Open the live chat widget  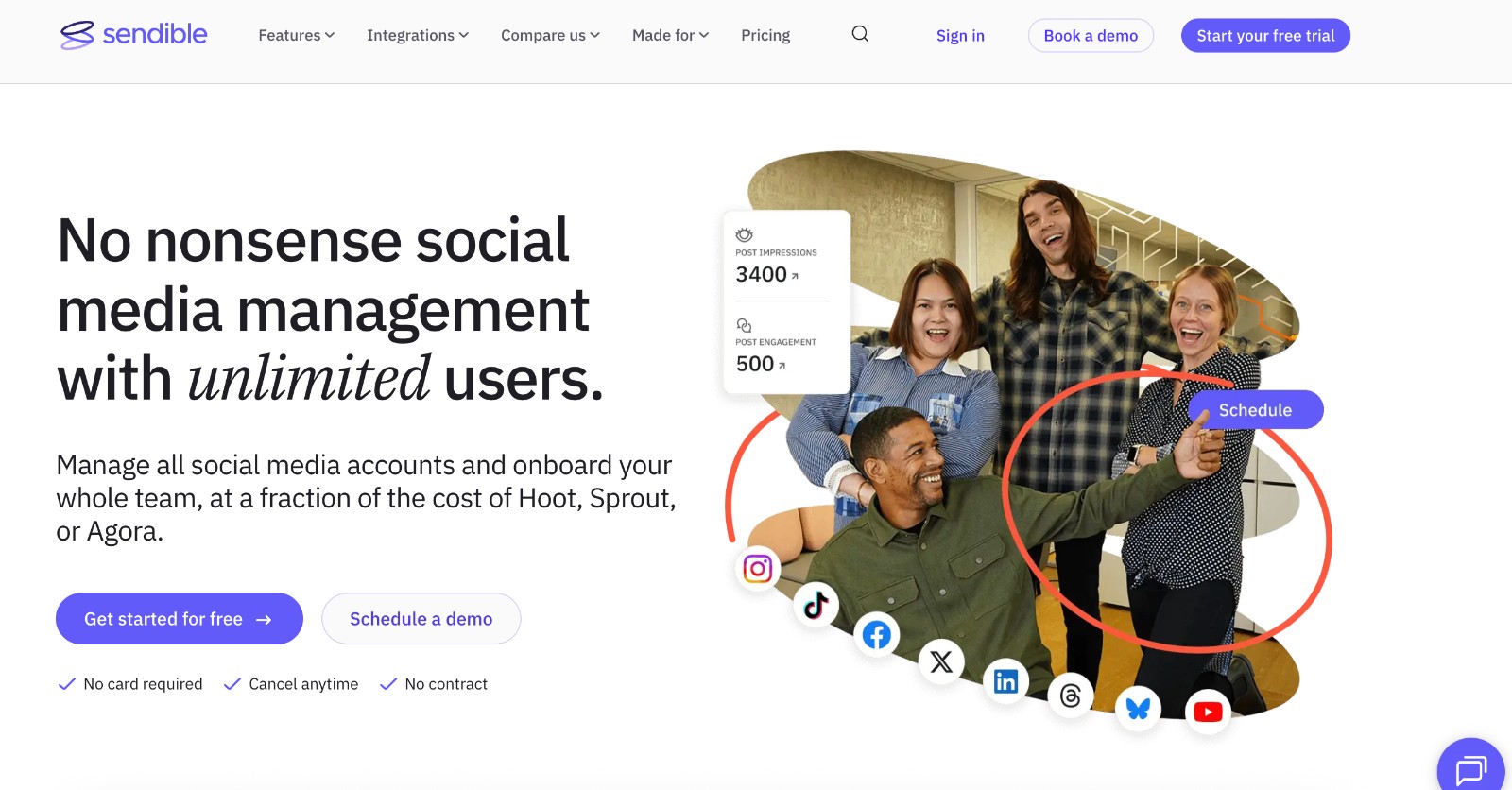[x=1471, y=769]
